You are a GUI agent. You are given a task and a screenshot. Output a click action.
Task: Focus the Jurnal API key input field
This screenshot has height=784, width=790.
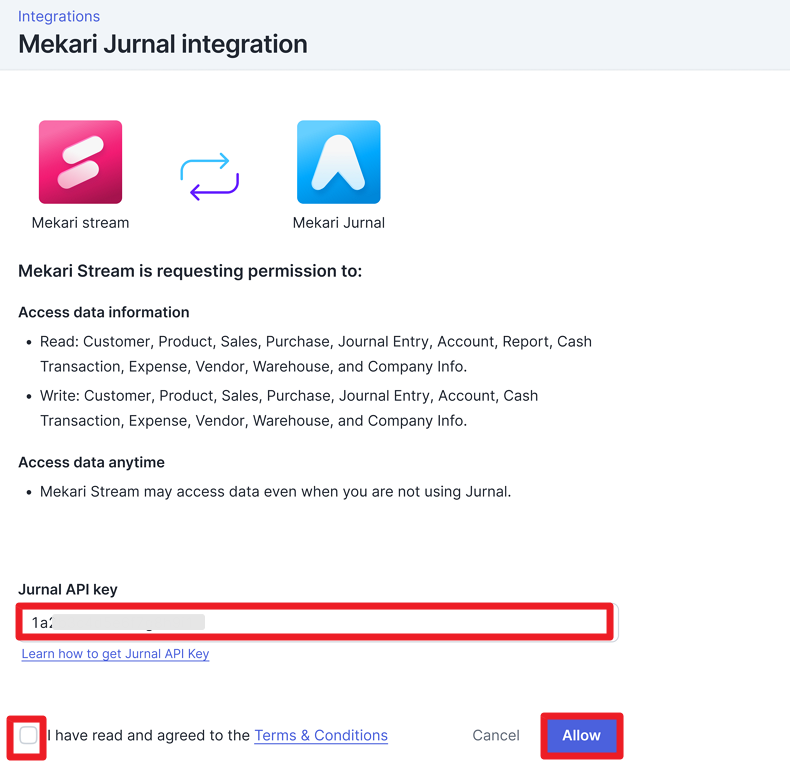(318, 622)
